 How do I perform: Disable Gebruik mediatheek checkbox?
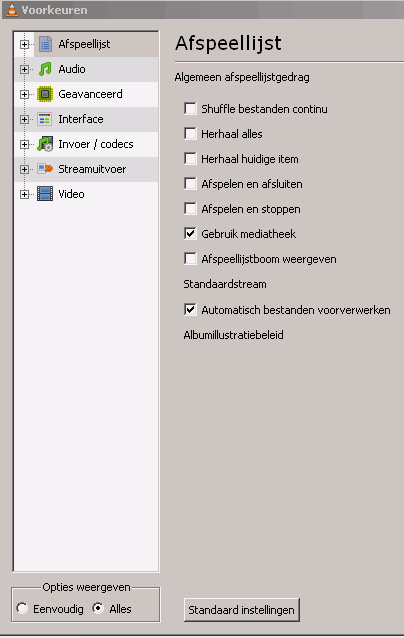[x=190, y=234]
